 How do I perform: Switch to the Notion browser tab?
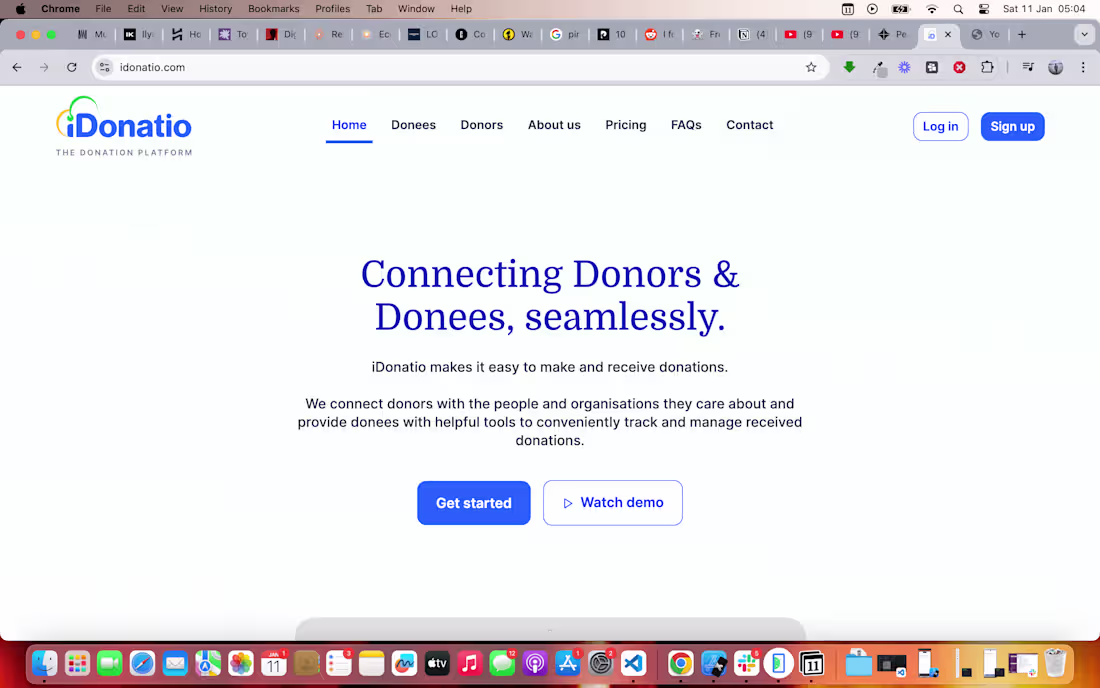coord(753,34)
